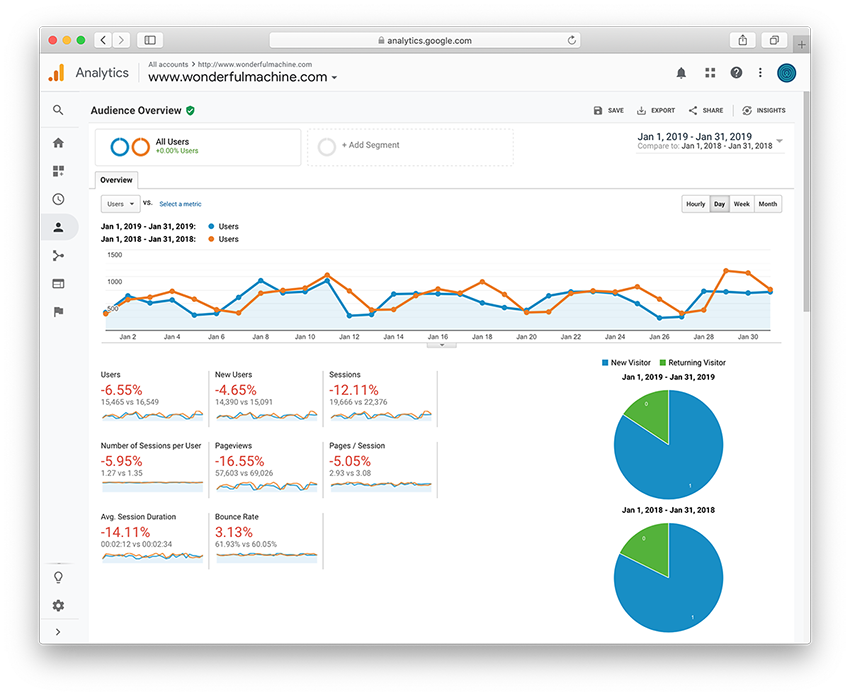Open Discover lightbulb icon
Image resolution: width=850 pixels, height=696 pixels.
(58, 577)
